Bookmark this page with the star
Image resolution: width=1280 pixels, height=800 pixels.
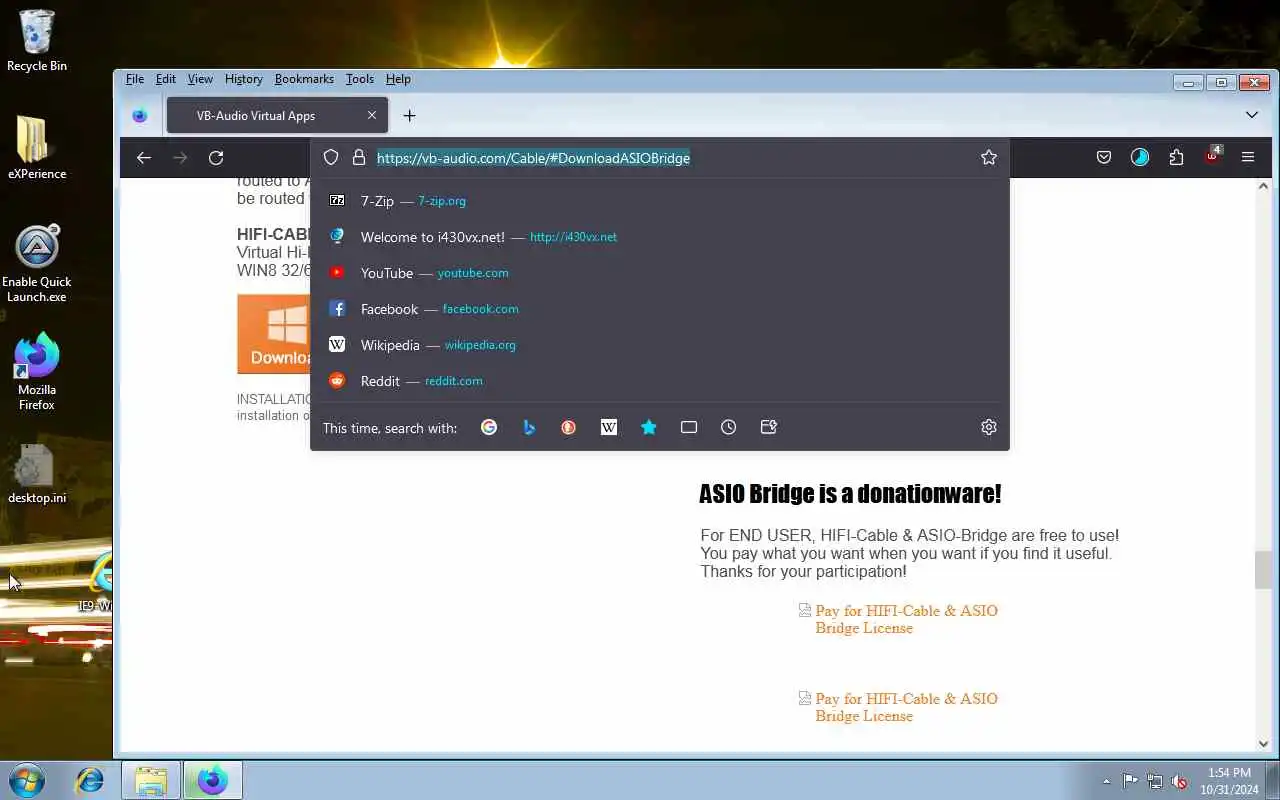tap(989, 158)
